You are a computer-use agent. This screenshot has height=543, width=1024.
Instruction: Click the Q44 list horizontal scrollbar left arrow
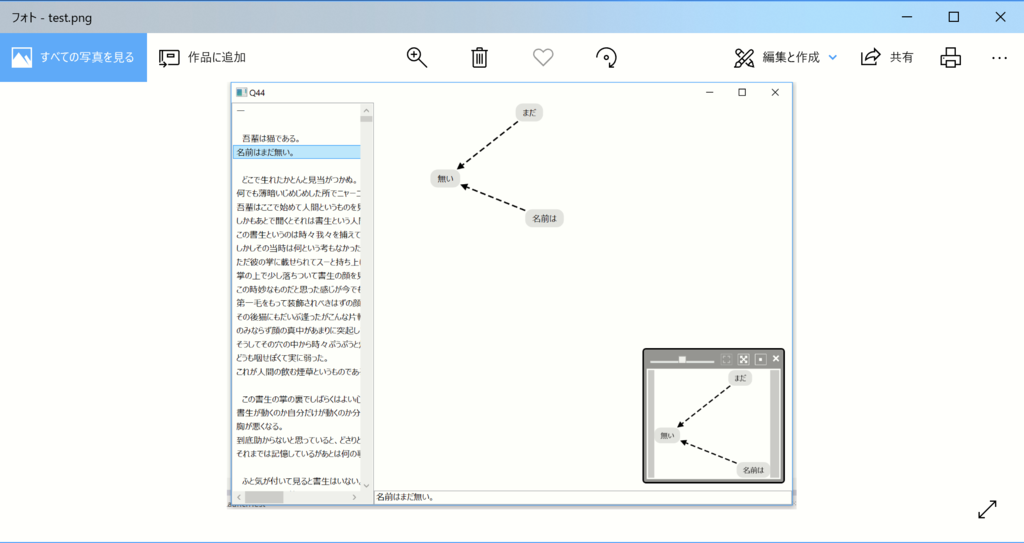(239, 497)
